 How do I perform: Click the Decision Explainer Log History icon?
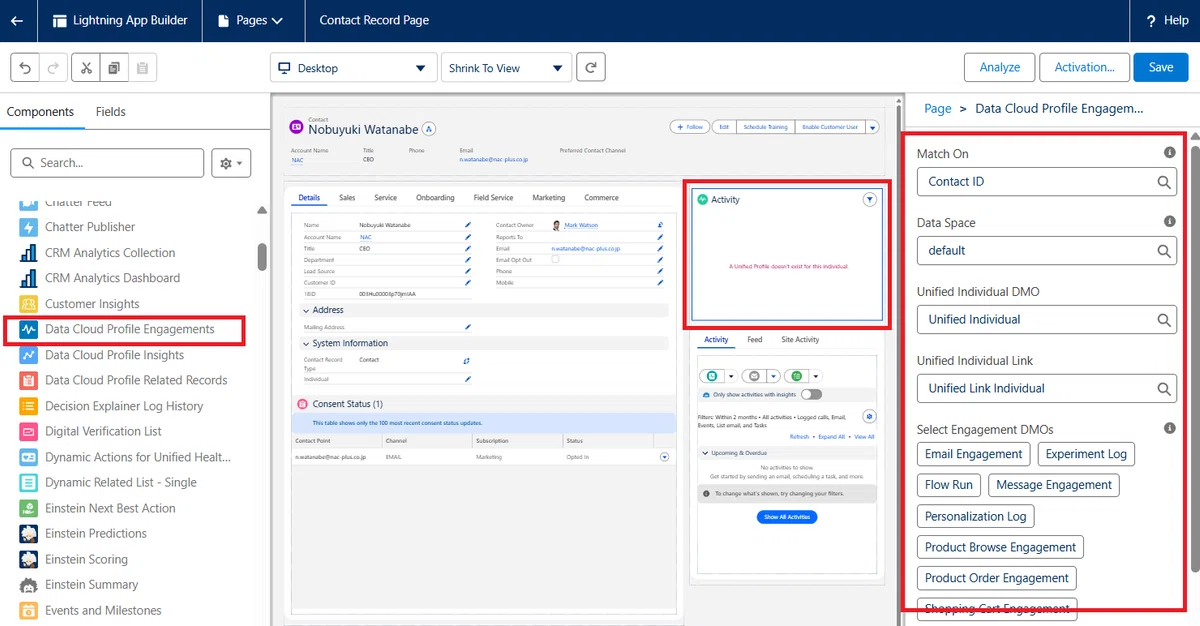28,406
